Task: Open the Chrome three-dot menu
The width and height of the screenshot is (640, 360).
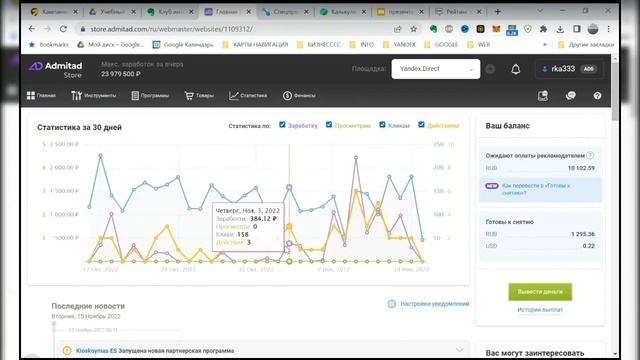Action: (x=608, y=29)
